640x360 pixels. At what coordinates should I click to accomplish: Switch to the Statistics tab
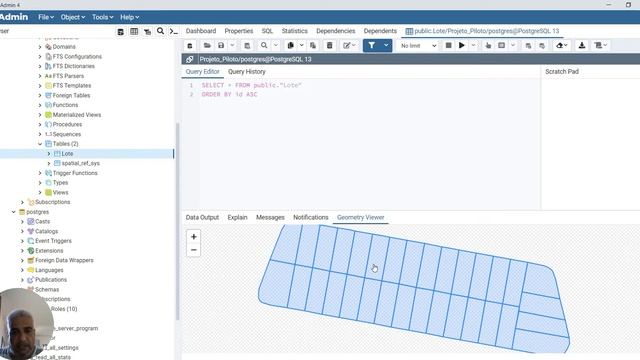[295, 31]
